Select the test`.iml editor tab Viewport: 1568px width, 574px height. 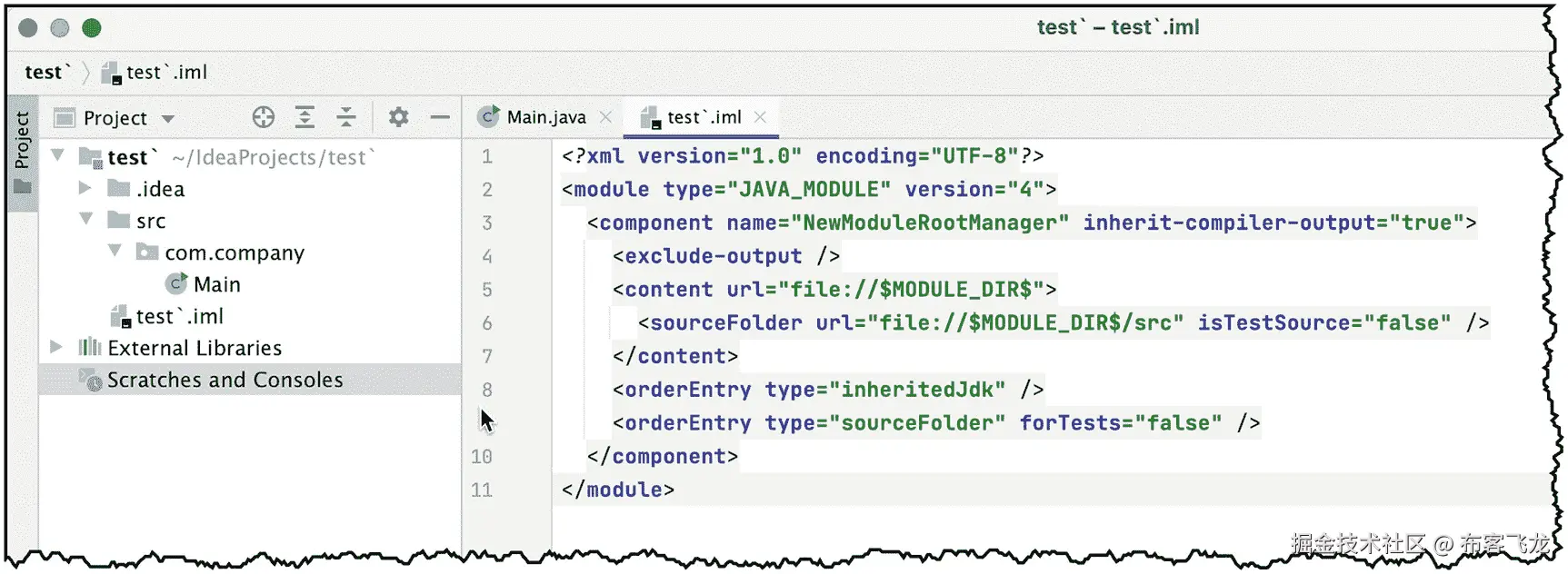(x=704, y=117)
